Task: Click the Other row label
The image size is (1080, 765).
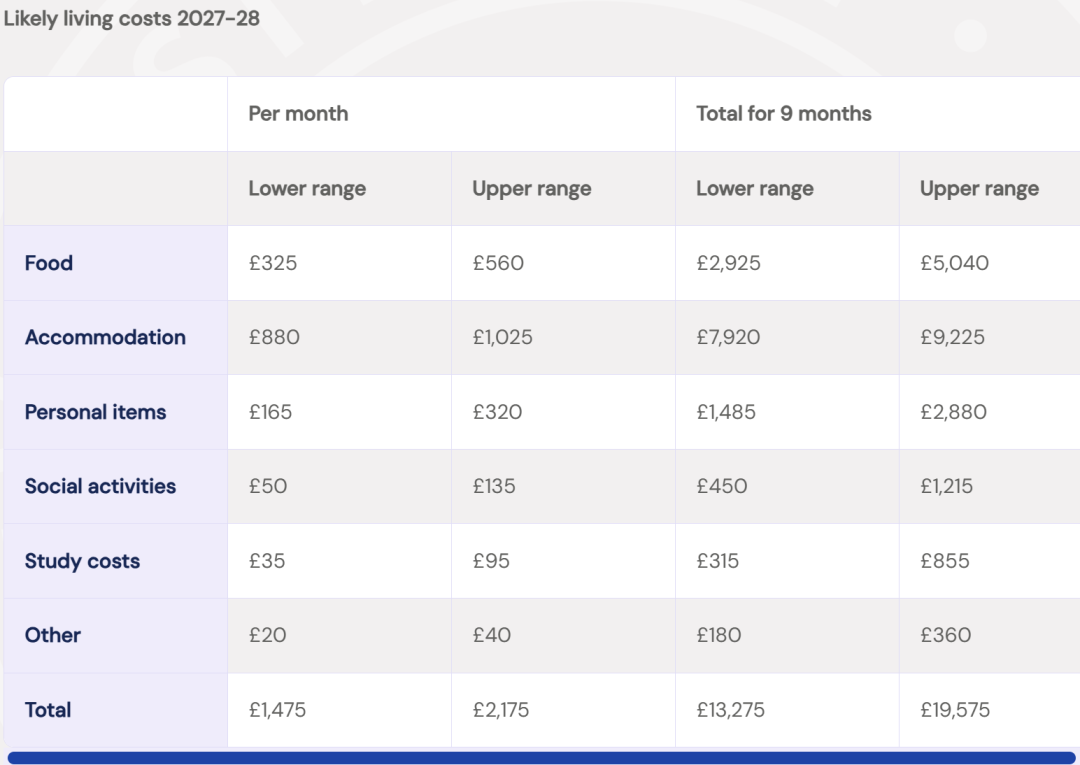Action: click(x=52, y=635)
